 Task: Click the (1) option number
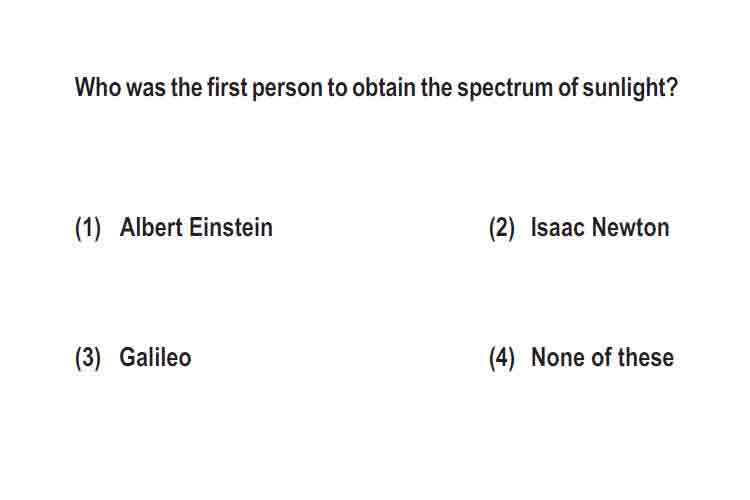point(88,228)
